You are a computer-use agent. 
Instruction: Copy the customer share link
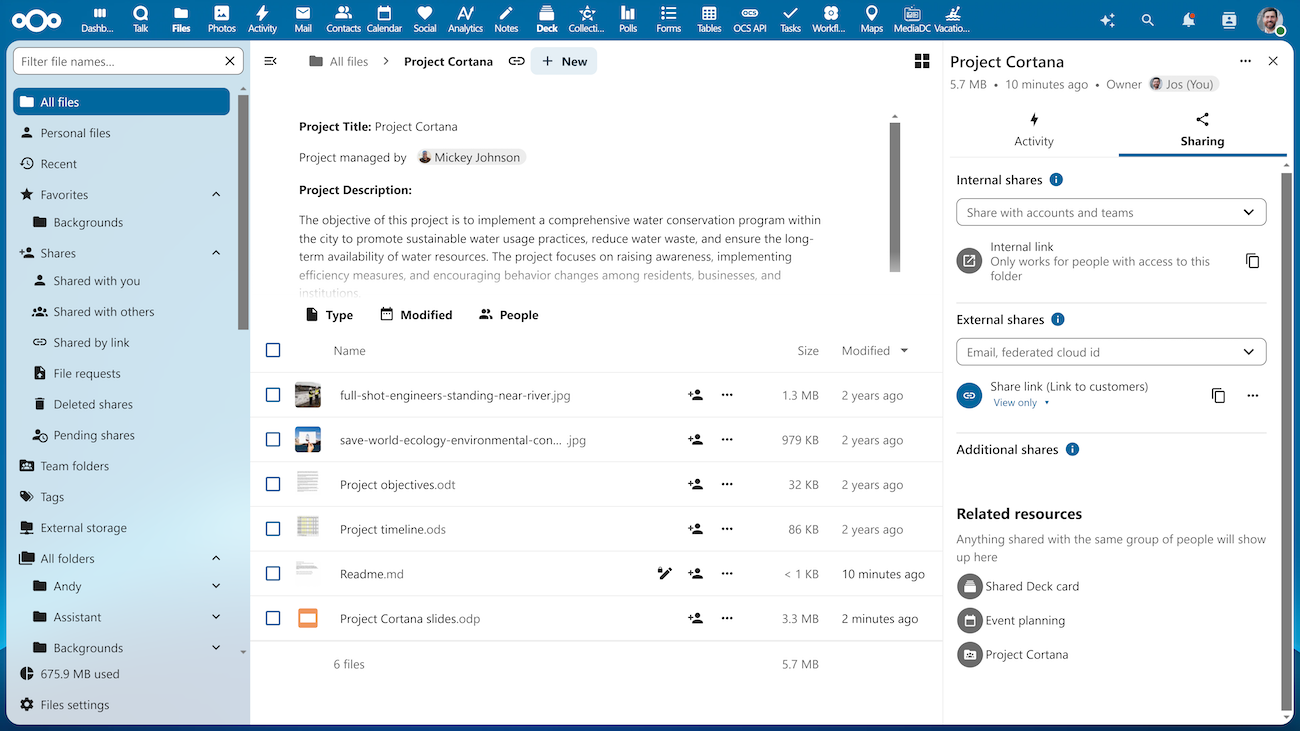coord(1218,395)
